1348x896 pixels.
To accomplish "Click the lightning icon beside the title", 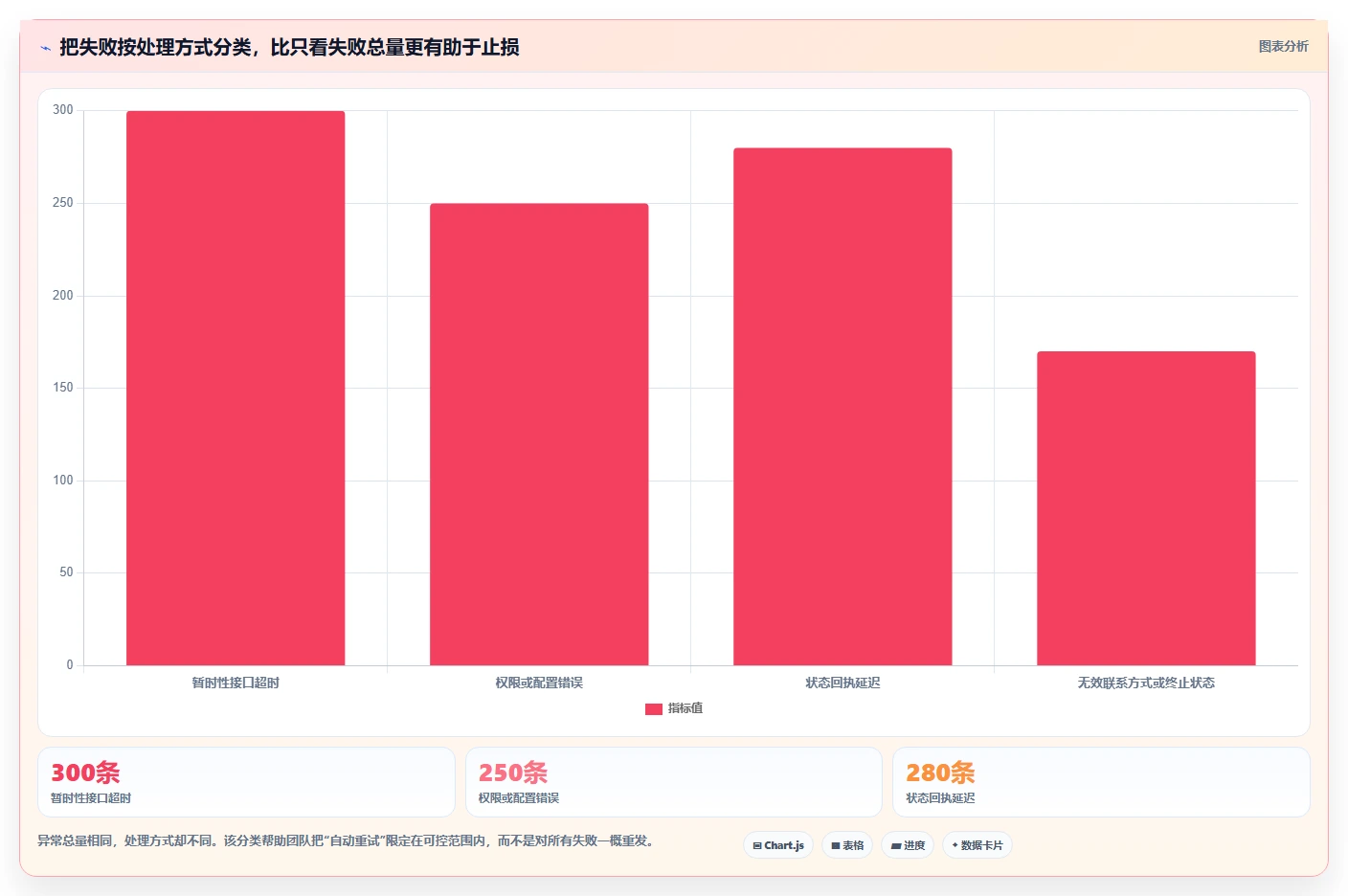I will pyautogui.click(x=45, y=48).
